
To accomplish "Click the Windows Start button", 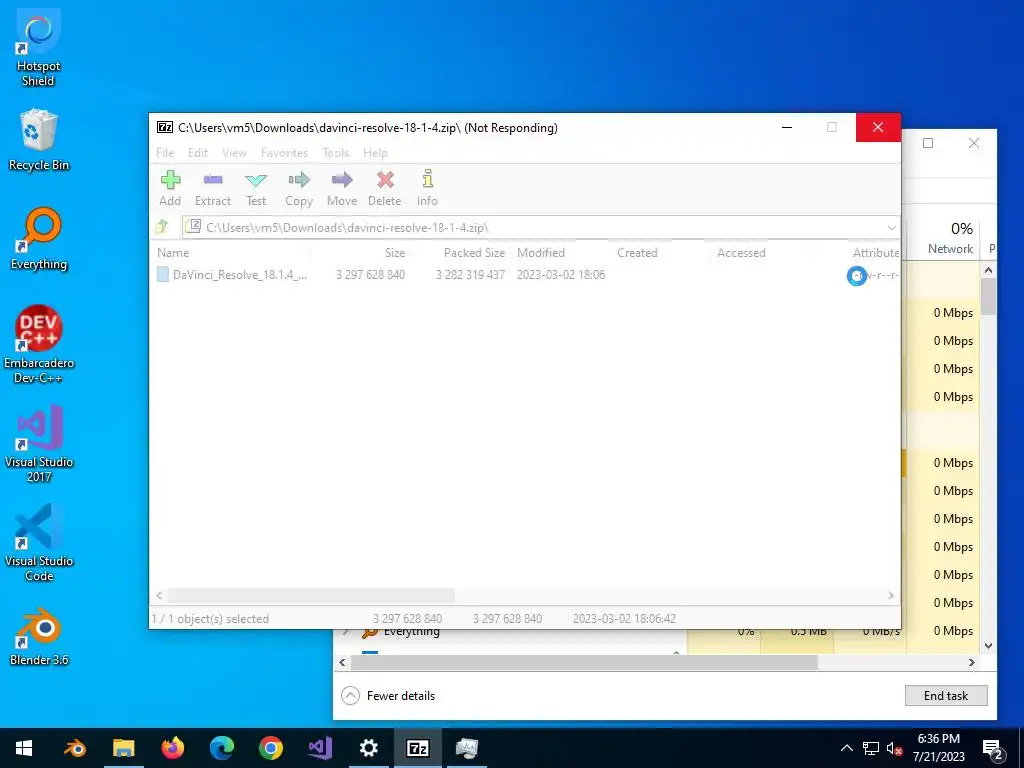I will pos(24,748).
